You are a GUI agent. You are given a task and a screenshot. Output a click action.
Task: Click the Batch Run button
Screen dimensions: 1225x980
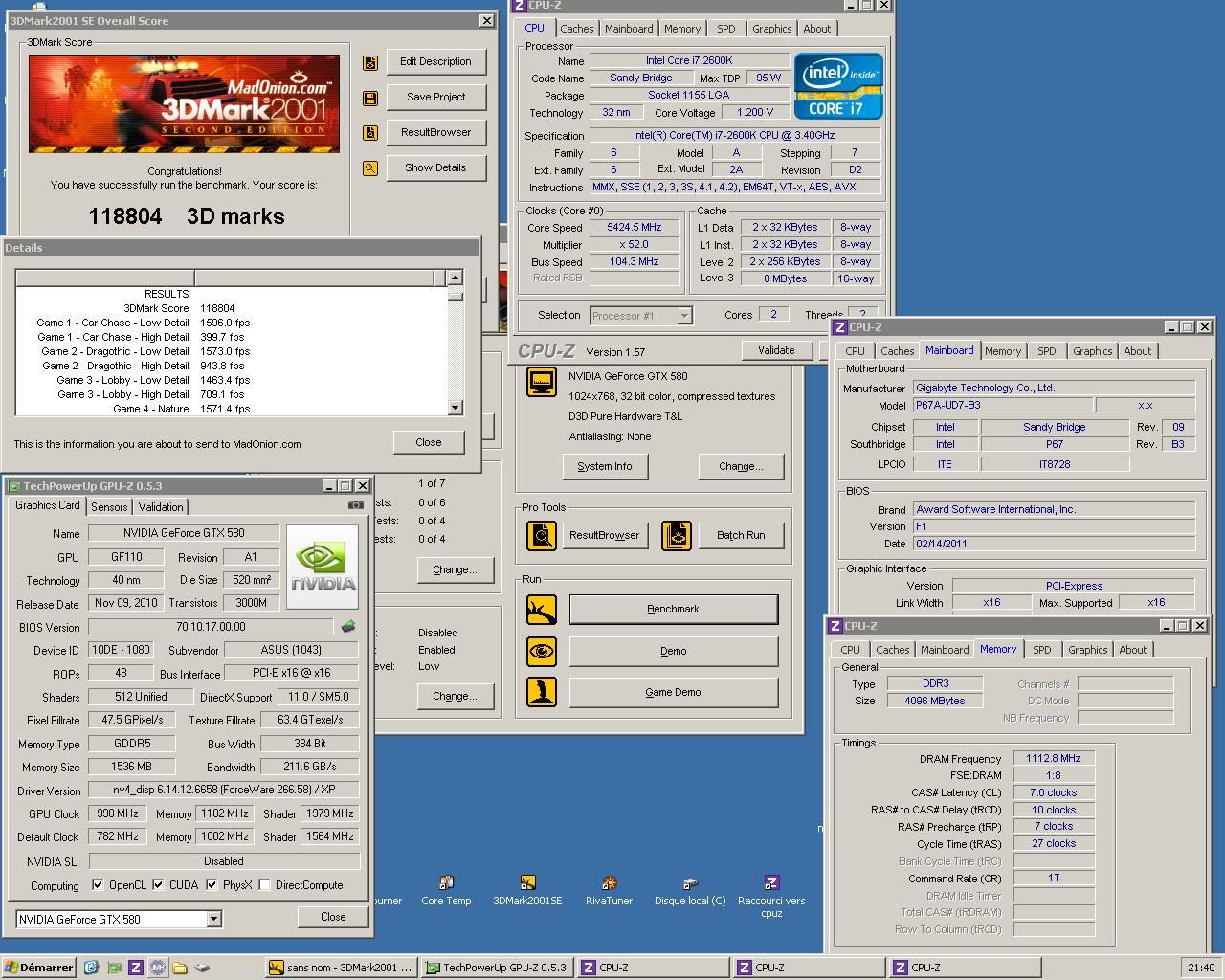coord(741,535)
